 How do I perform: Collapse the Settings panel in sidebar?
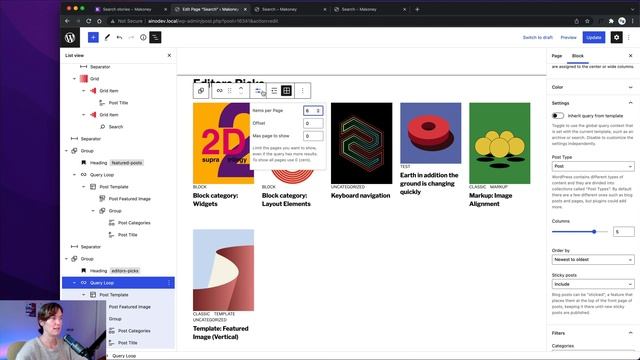coord(592,103)
